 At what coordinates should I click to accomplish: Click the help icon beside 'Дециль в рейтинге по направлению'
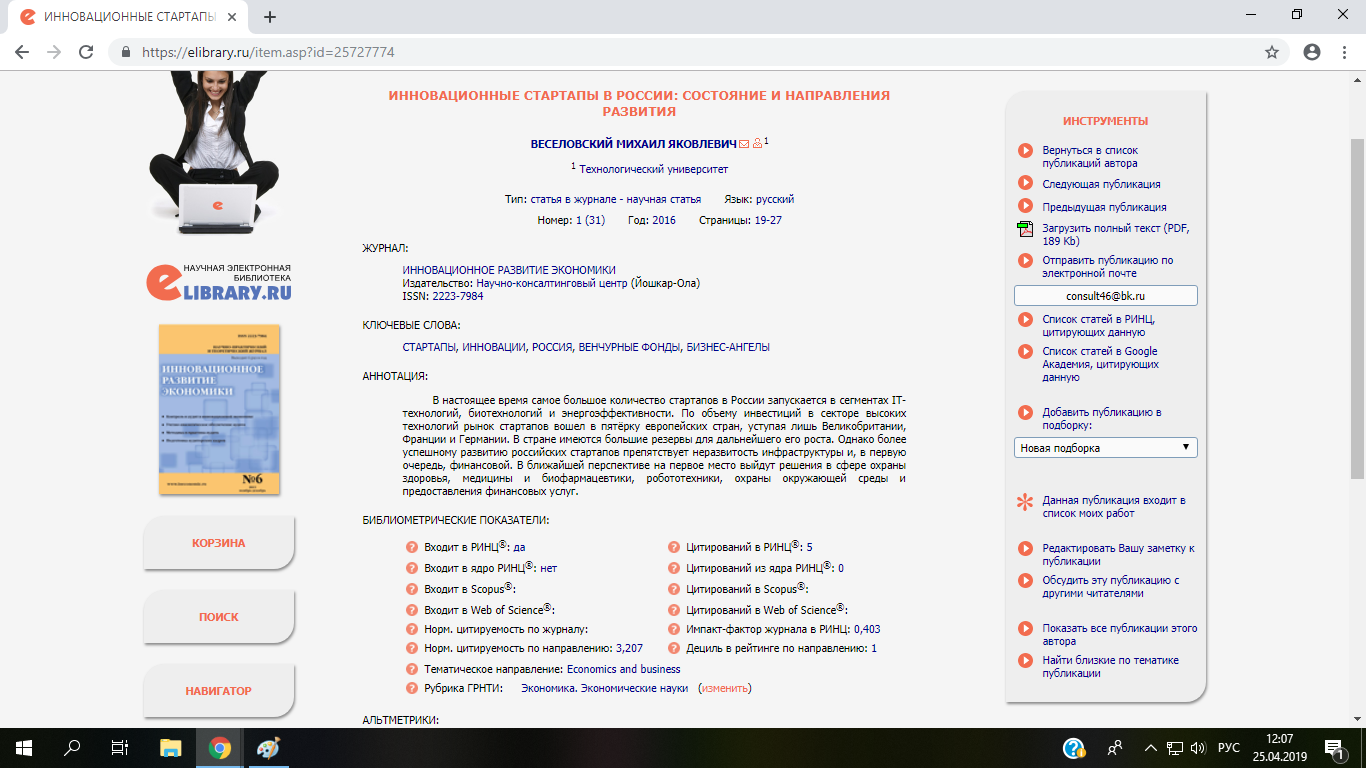click(x=674, y=648)
